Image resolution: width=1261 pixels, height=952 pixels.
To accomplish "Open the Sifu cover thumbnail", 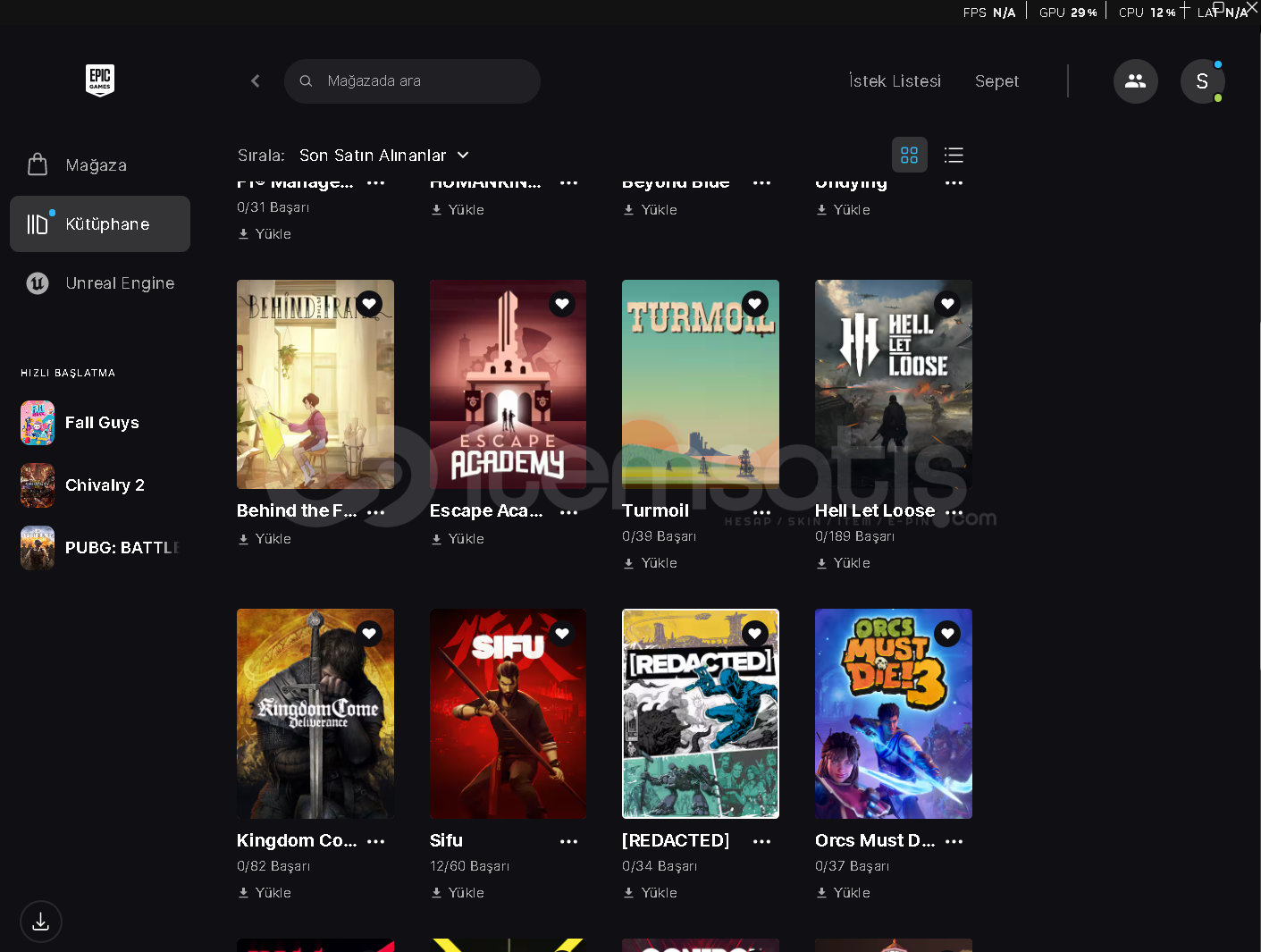I will point(508,713).
